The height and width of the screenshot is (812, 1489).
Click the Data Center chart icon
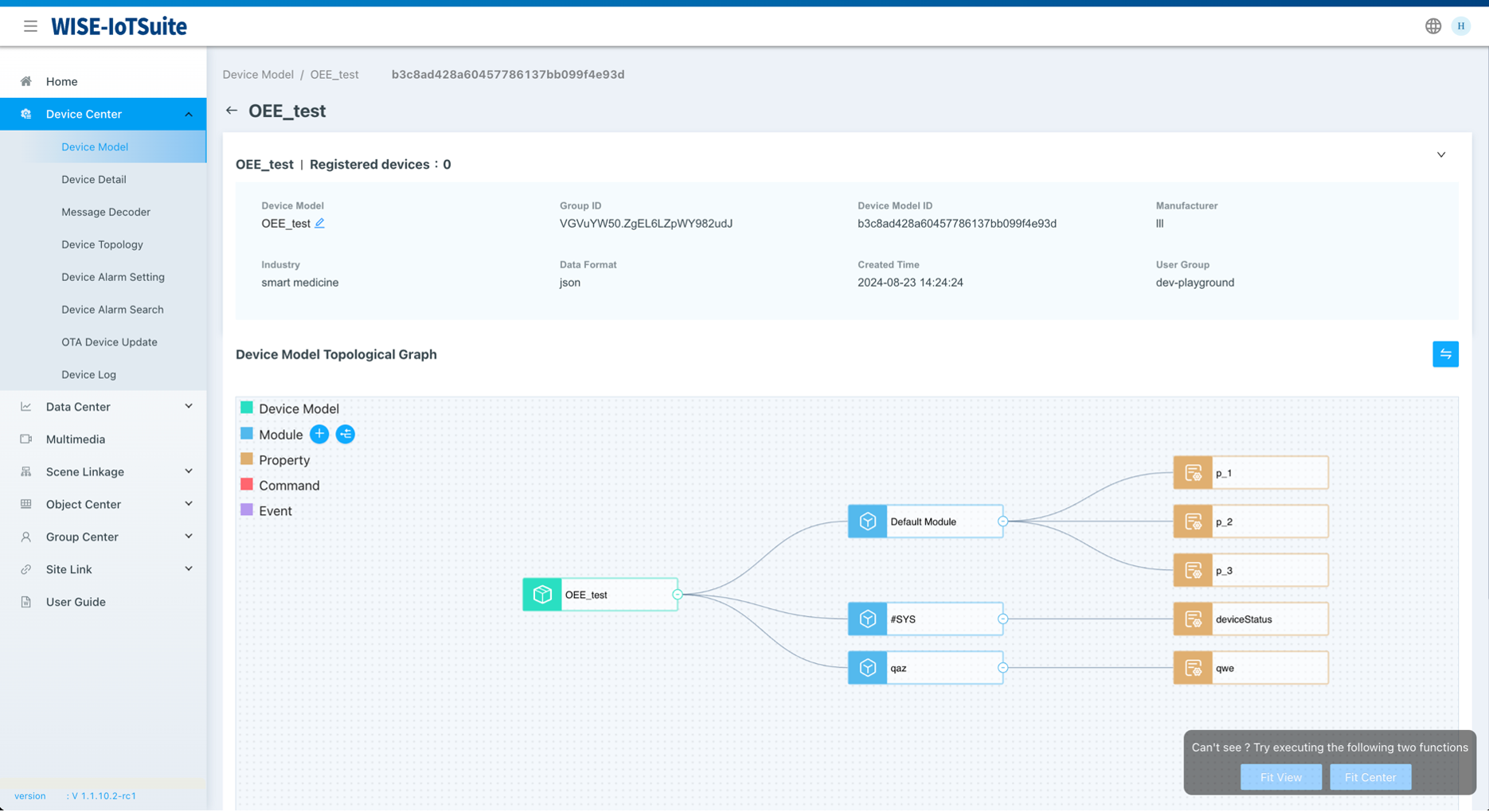[26, 406]
